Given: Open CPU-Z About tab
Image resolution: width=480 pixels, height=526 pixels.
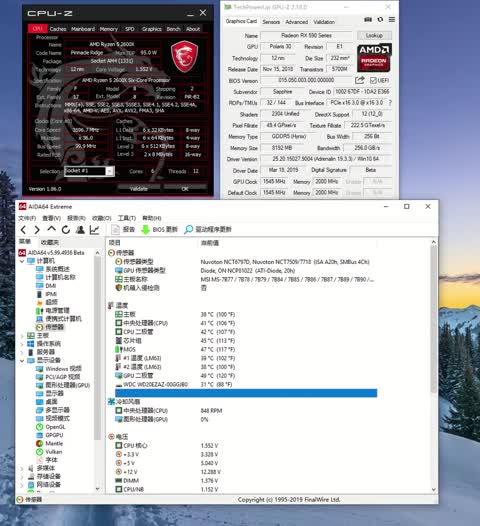Looking at the screenshot, I should click(x=193, y=29).
